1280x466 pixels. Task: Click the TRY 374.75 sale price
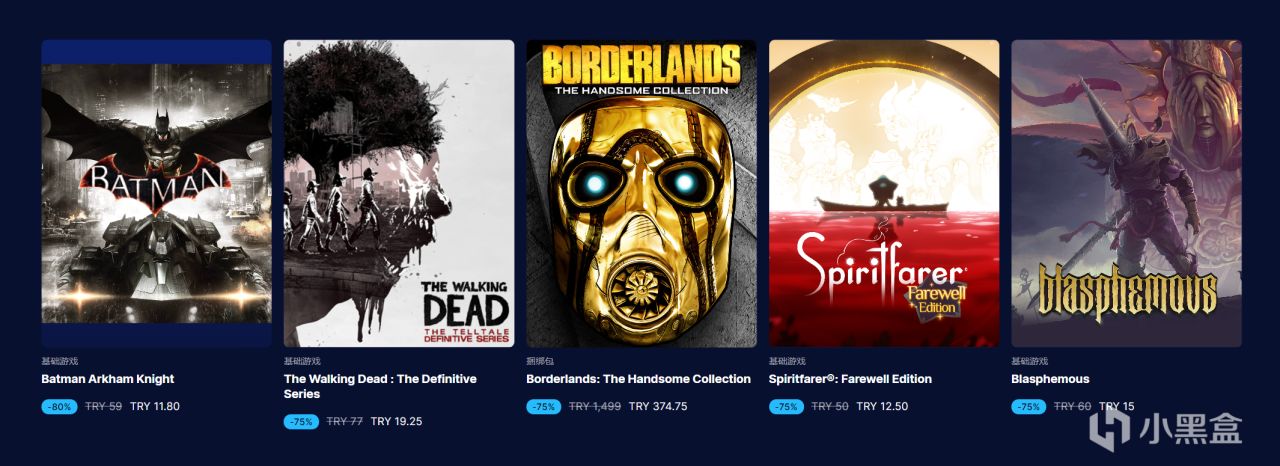pos(658,407)
